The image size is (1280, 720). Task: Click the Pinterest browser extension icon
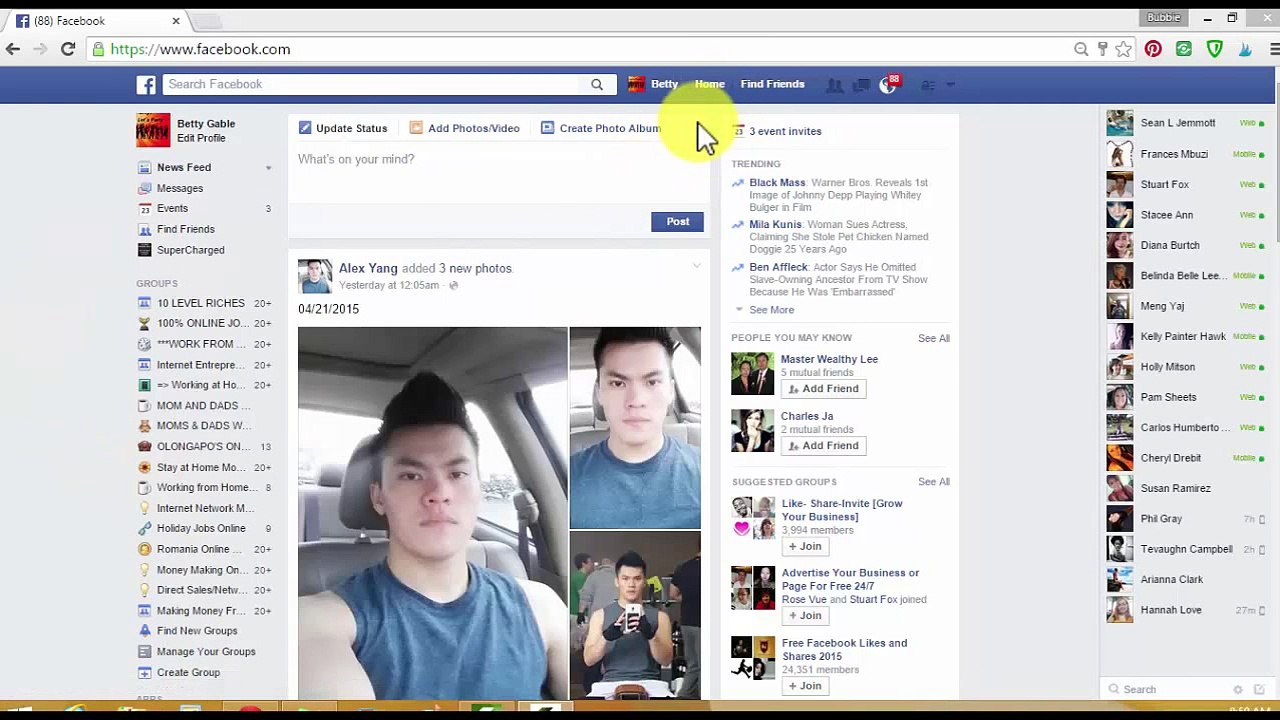coord(1153,49)
